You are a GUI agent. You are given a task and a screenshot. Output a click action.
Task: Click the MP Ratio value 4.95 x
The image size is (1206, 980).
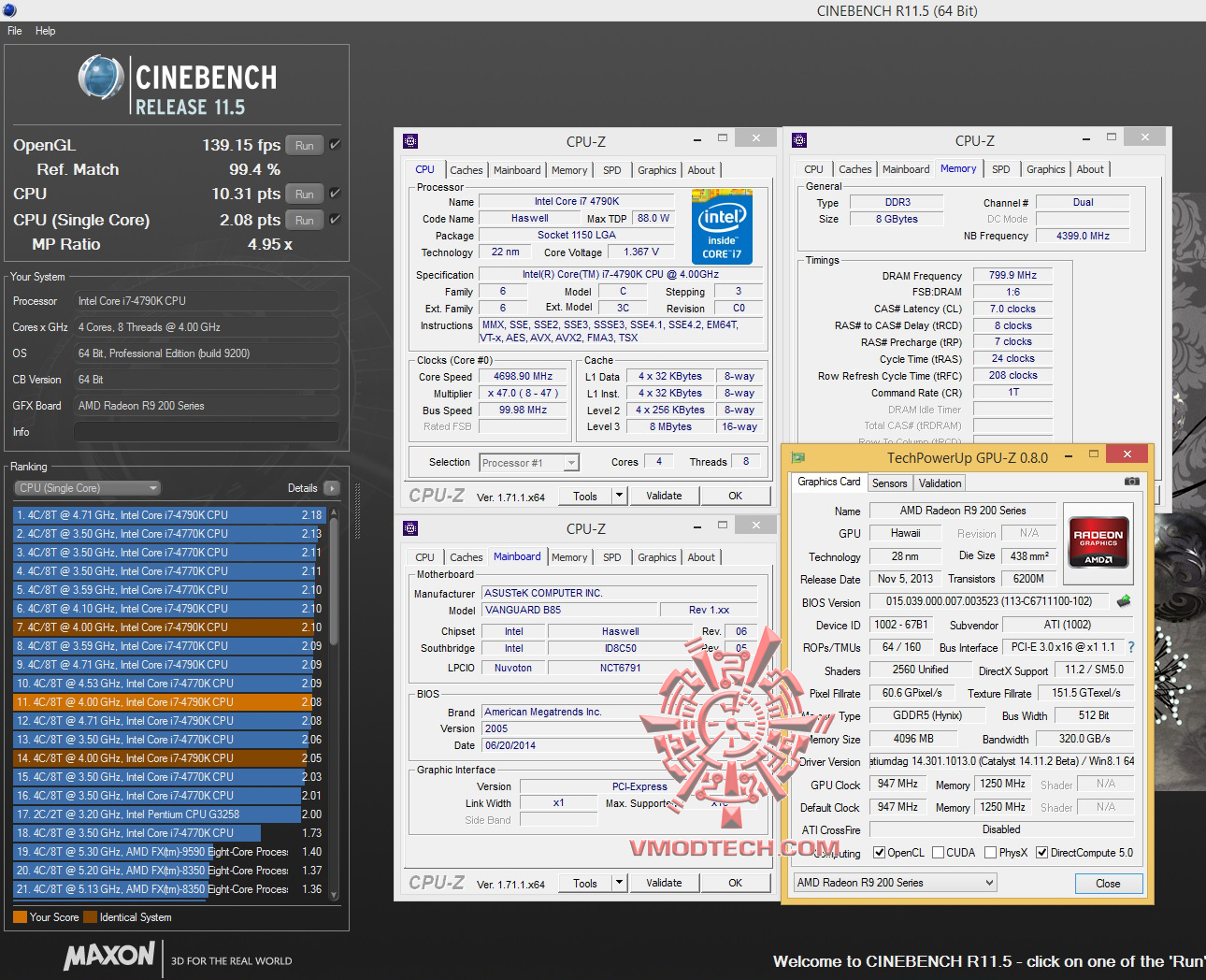click(270, 244)
